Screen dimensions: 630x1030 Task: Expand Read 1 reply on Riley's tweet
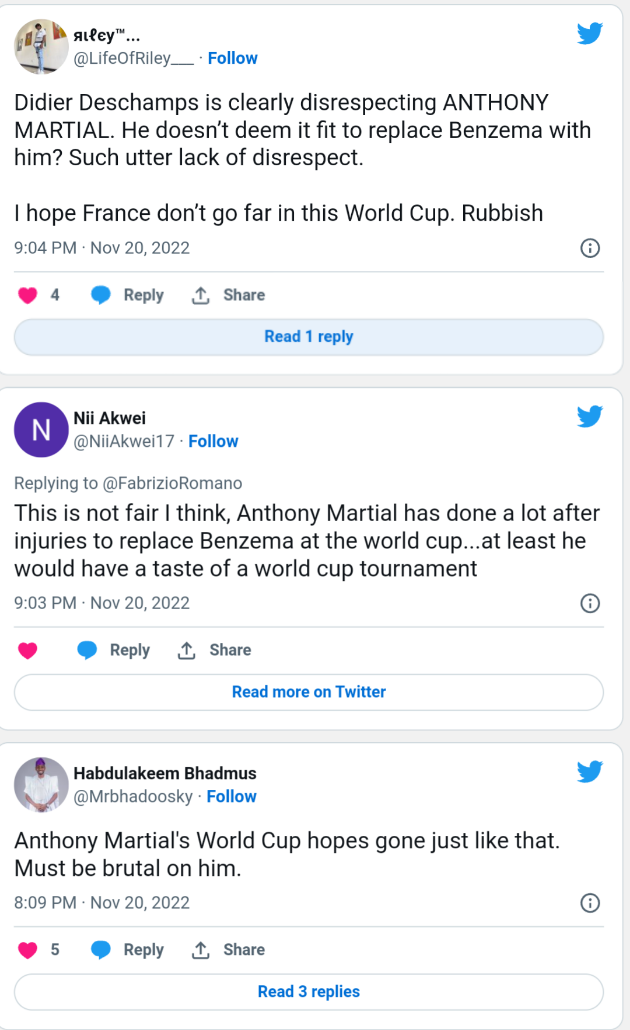(308, 337)
